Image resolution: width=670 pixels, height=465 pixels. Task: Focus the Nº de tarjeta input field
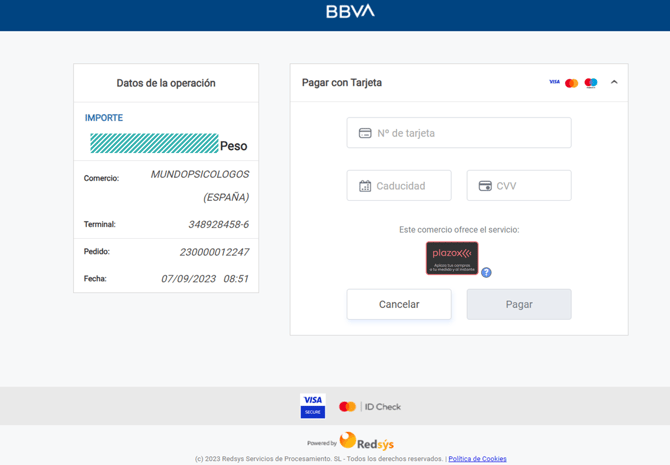470,133
